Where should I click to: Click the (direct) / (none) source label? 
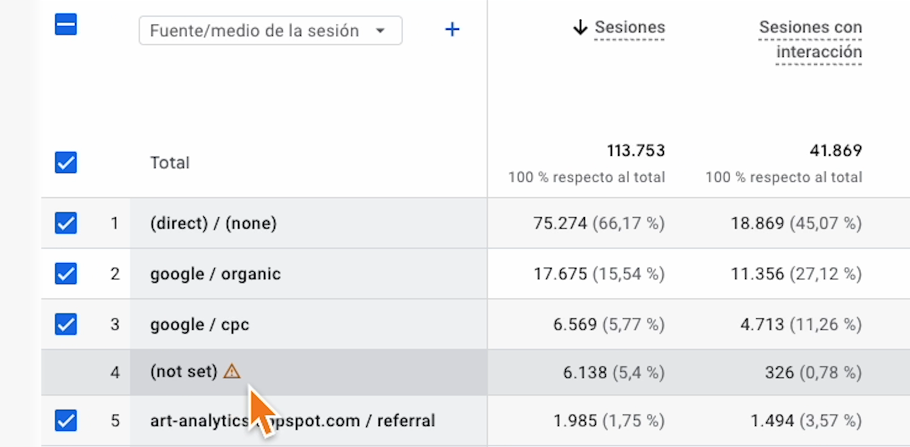[x=213, y=223]
